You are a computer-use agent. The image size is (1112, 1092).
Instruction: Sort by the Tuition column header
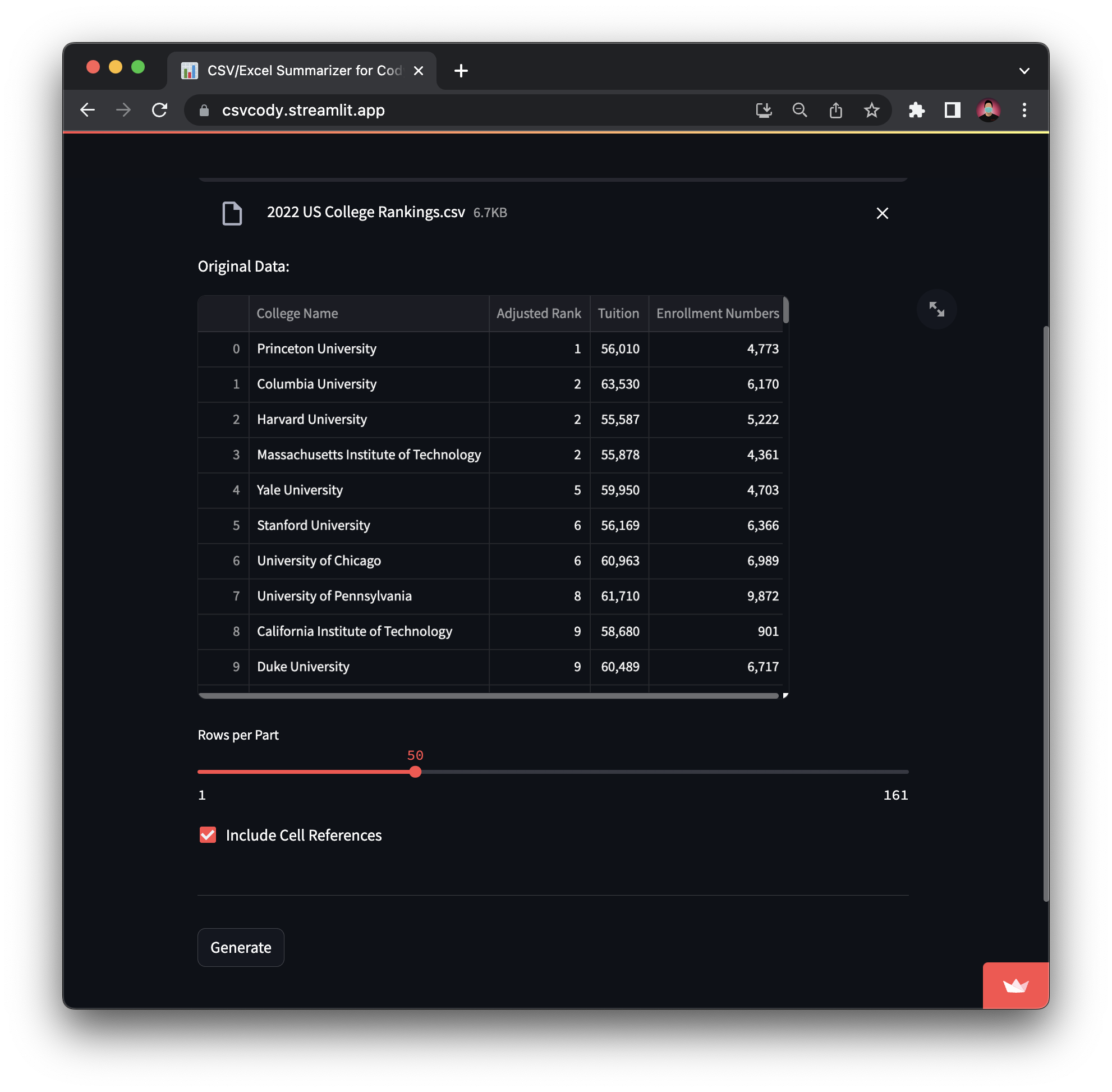pyautogui.click(x=618, y=314)
